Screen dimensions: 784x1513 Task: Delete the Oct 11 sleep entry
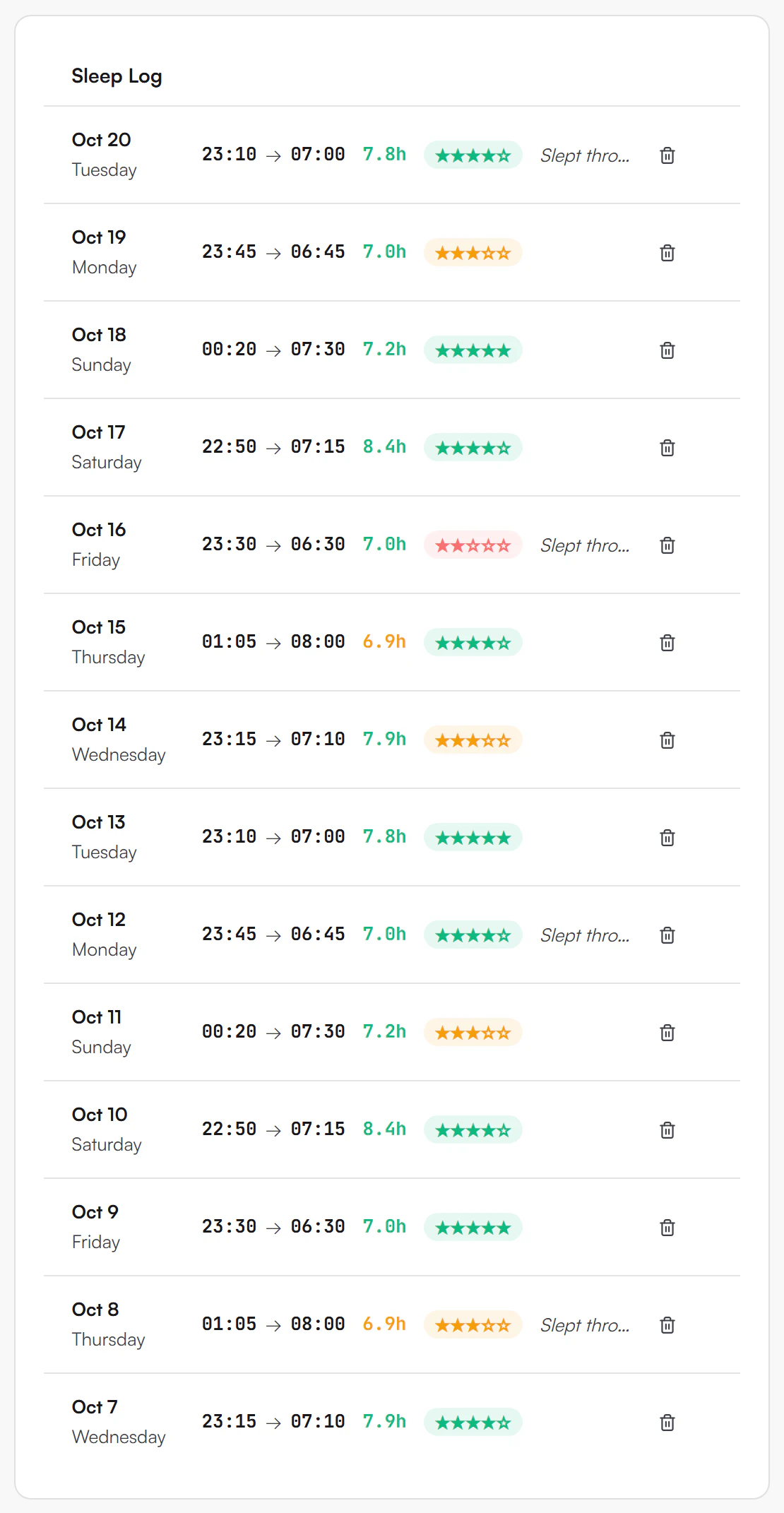point(667,1033)
